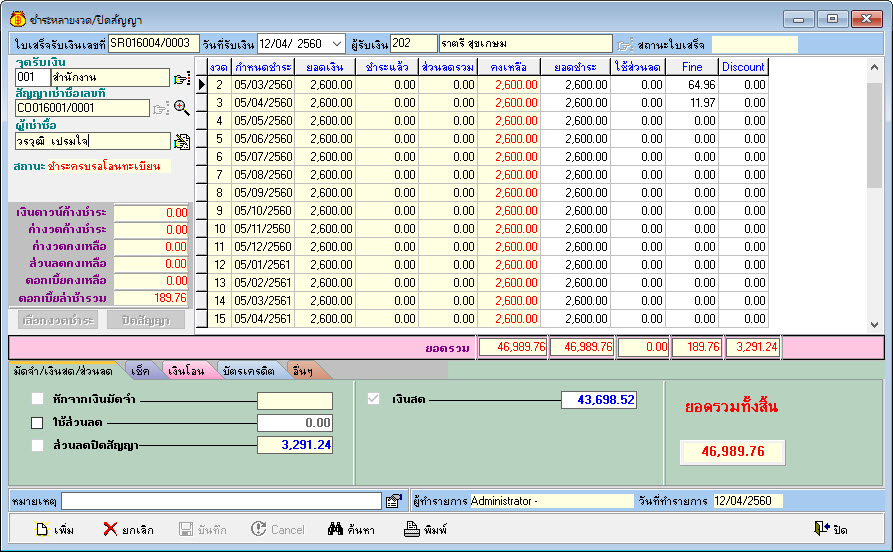
Task: Click the Cancel undo button
Action: 278,530
